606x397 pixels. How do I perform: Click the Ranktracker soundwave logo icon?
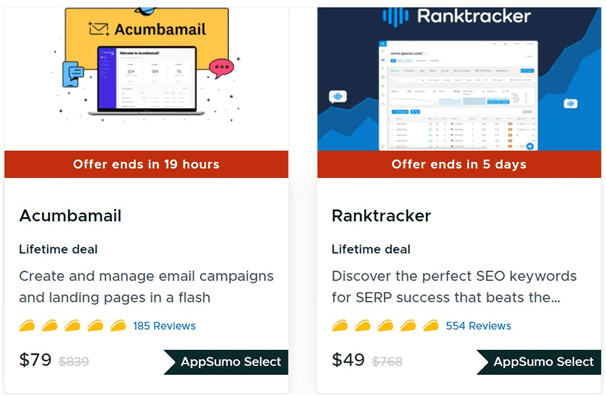click(395, 16)
